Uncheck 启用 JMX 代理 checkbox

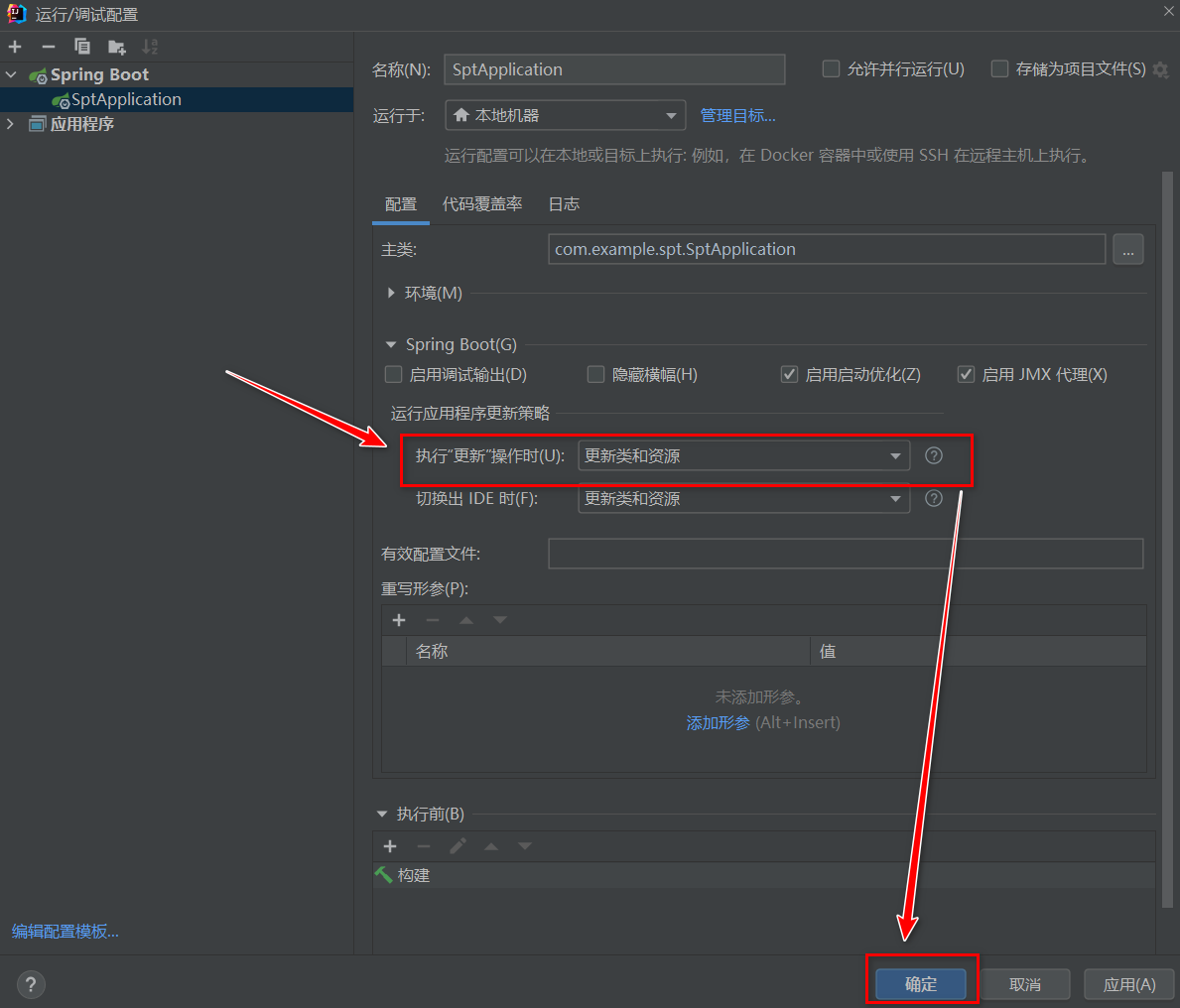pyautogui.click(x=967, y=375)
